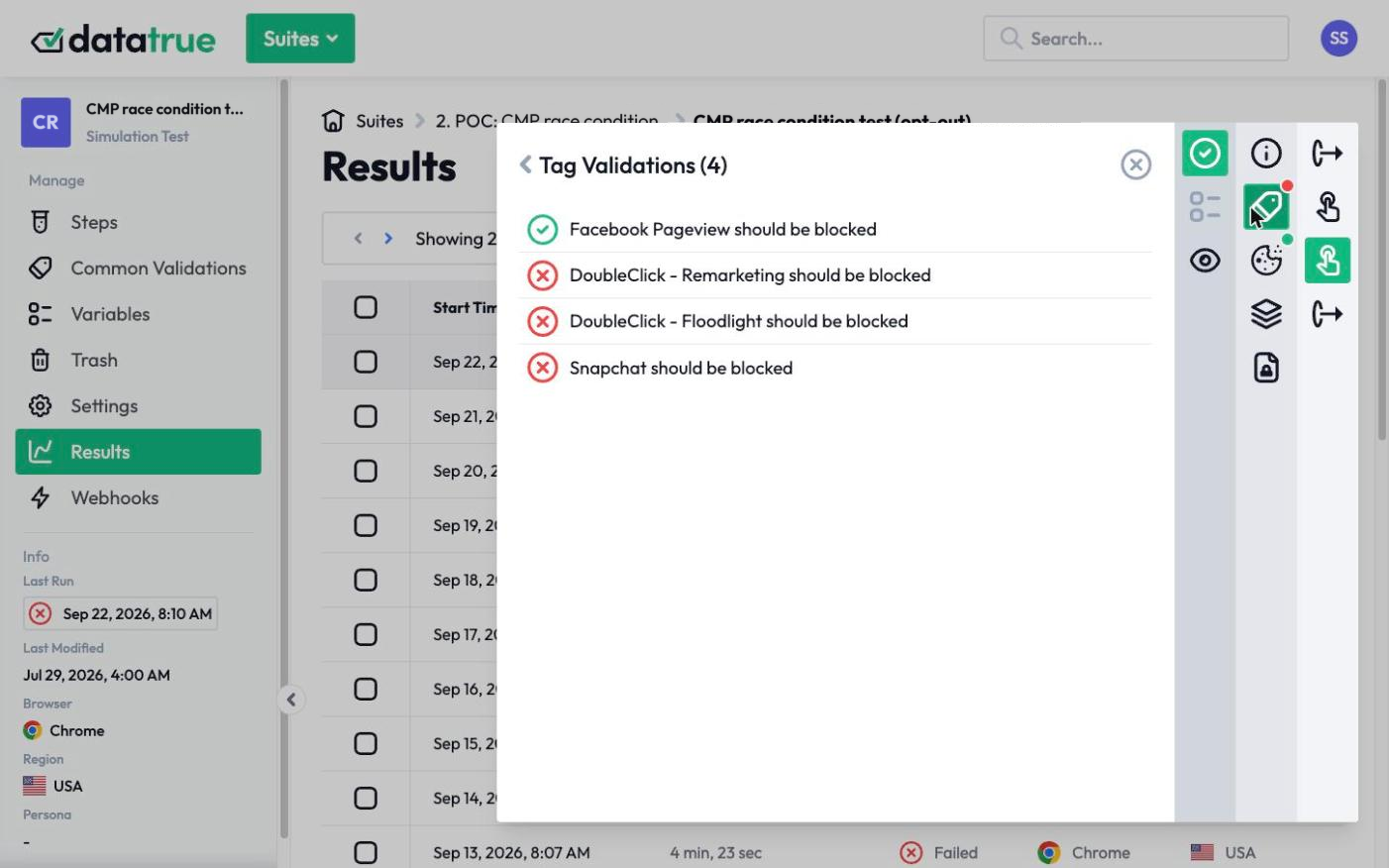Screen dimensions: 1389x868
Task: Go back from Tag Validations panel
Action: tap(525, 164)
